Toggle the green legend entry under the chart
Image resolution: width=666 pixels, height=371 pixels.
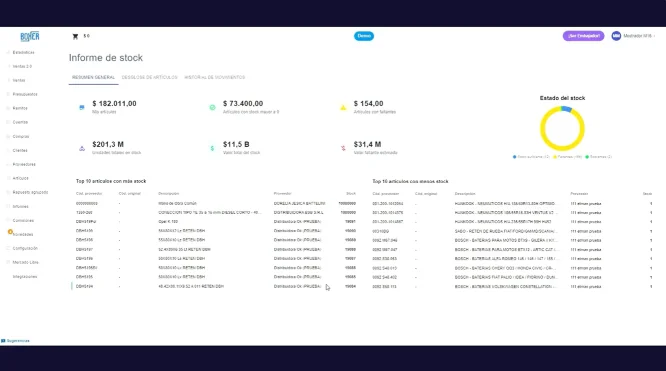[x=598, y=157]
